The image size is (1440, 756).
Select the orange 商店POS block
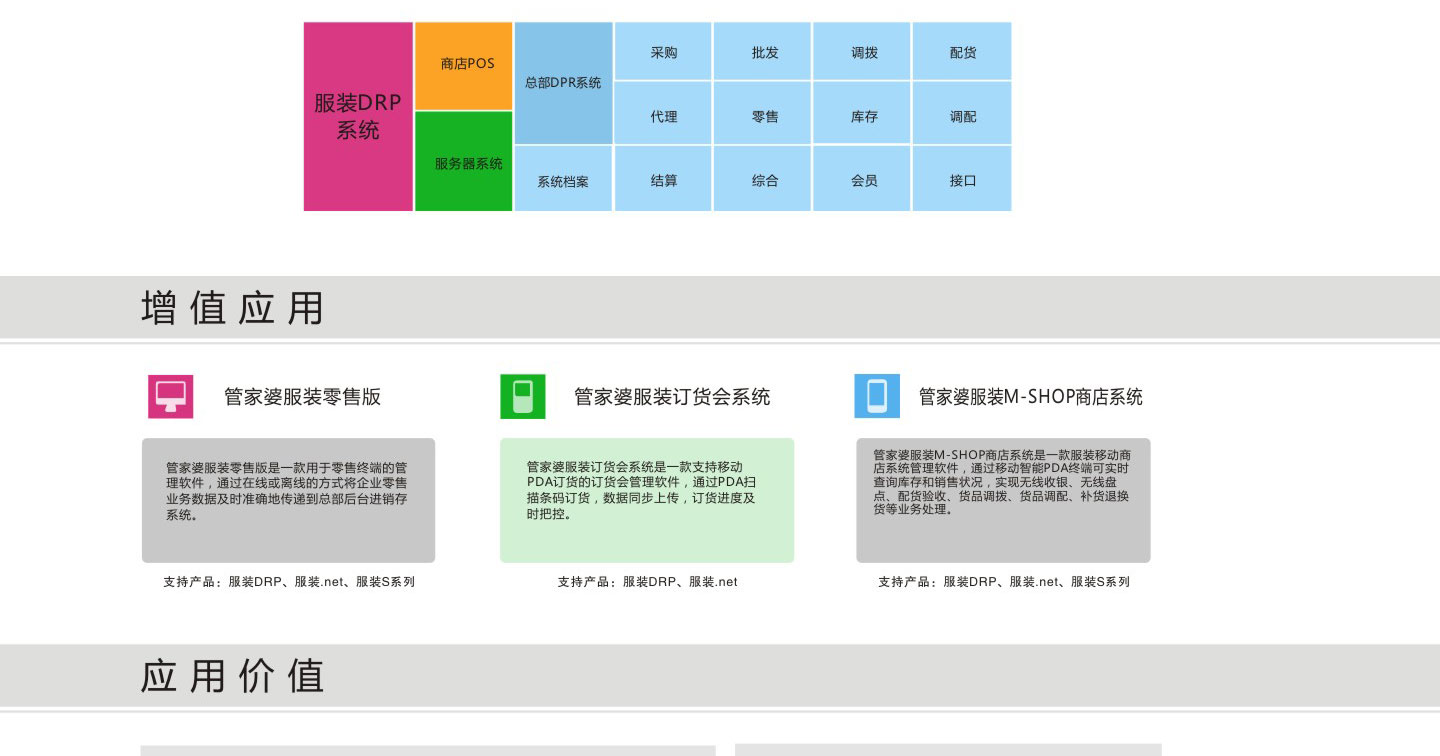[464, 65]
